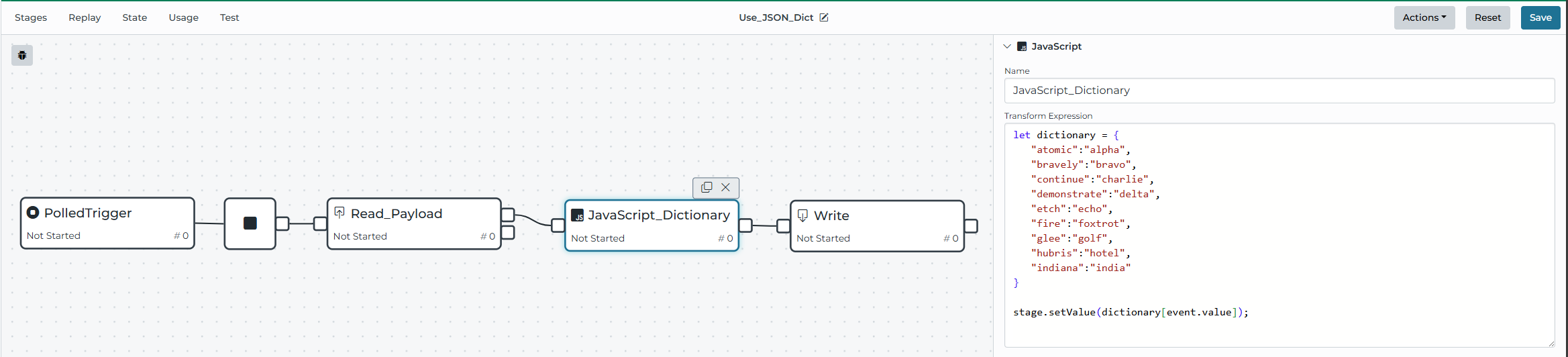This screenshot has width=1568, height=357.
Task: Delete the stage using the X icon
Action: pyautogui.click(x=725, y=187)
